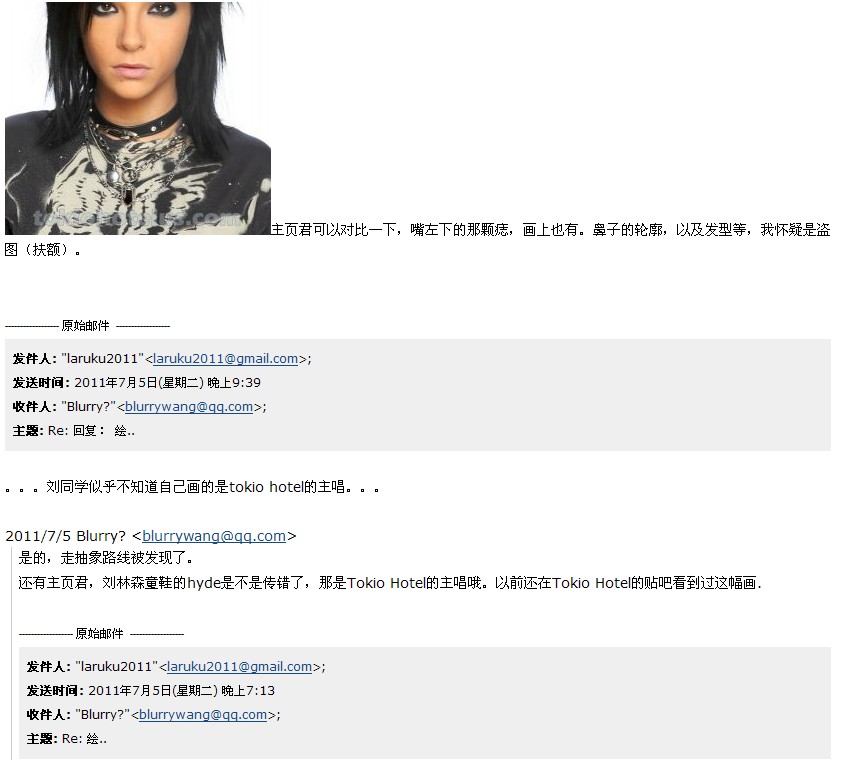Click the sent time ending 晚上9:39
The height and width of the screenshot is (760, 846).
click(x=167, y=383)
